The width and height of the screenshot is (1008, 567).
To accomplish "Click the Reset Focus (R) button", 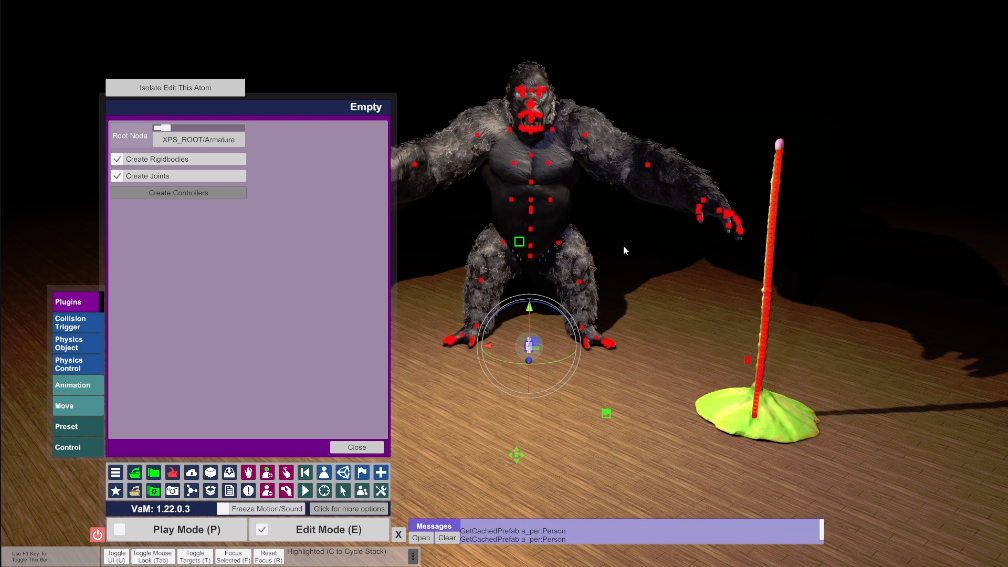I will tap(269, 557).
